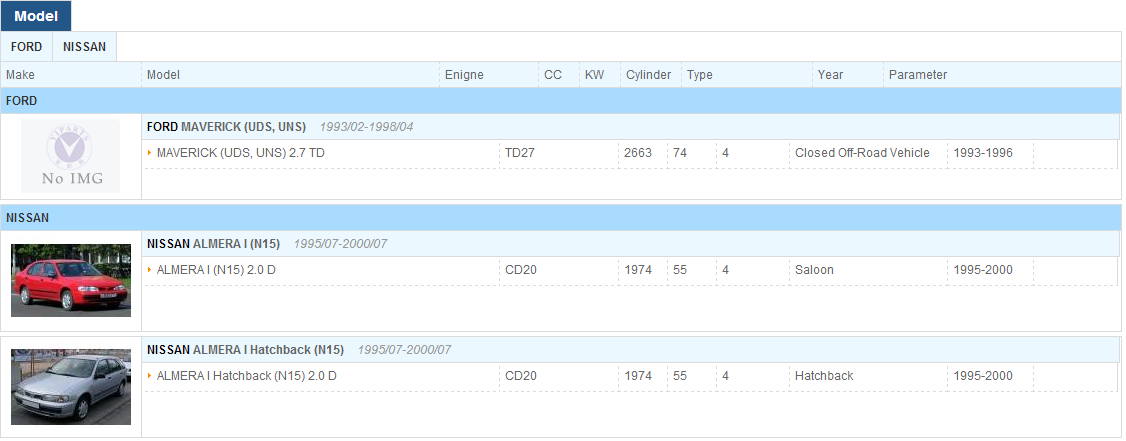The height and width of the screenshot is (441, 1126).
Task: Click the Model column header
Action: (290, 75)
